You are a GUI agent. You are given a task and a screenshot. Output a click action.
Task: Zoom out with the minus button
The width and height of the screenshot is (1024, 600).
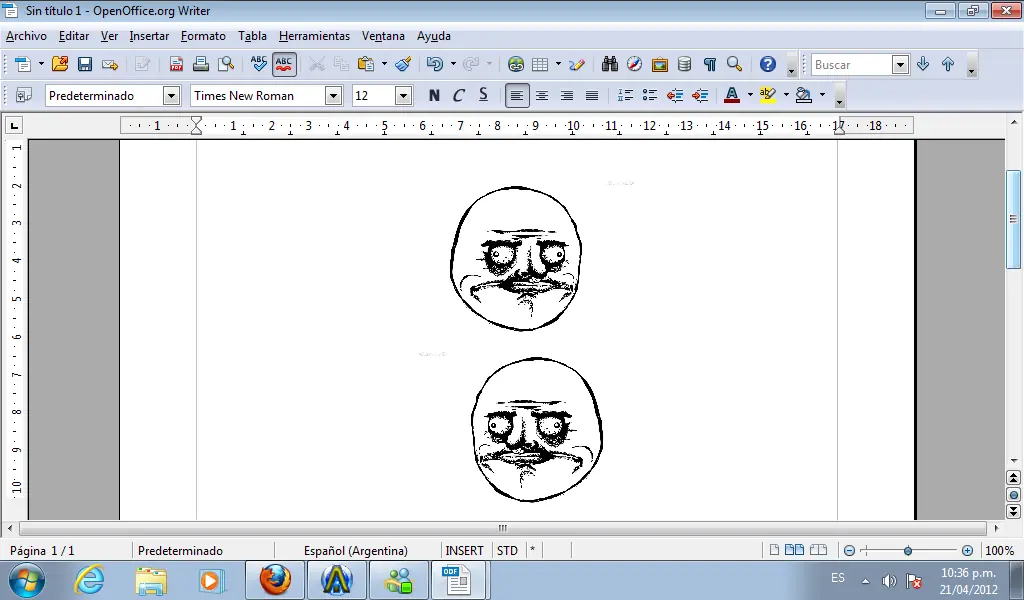(849, 551)
